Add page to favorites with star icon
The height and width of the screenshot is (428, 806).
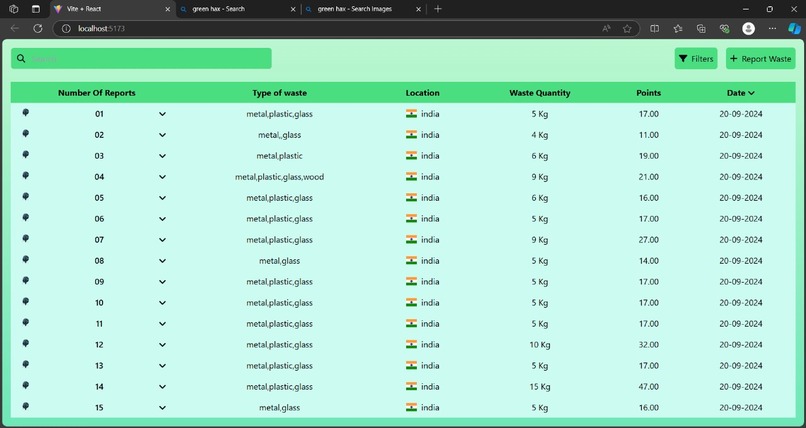(627, 29)
